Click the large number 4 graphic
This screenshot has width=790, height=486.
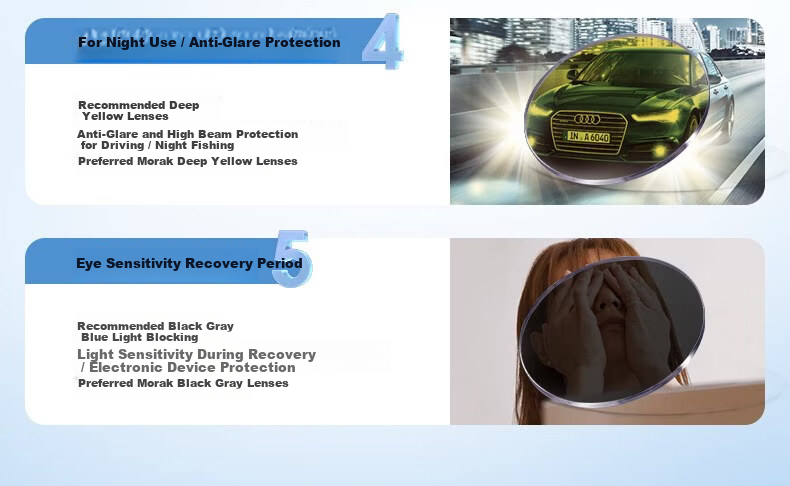click(382, 41)
